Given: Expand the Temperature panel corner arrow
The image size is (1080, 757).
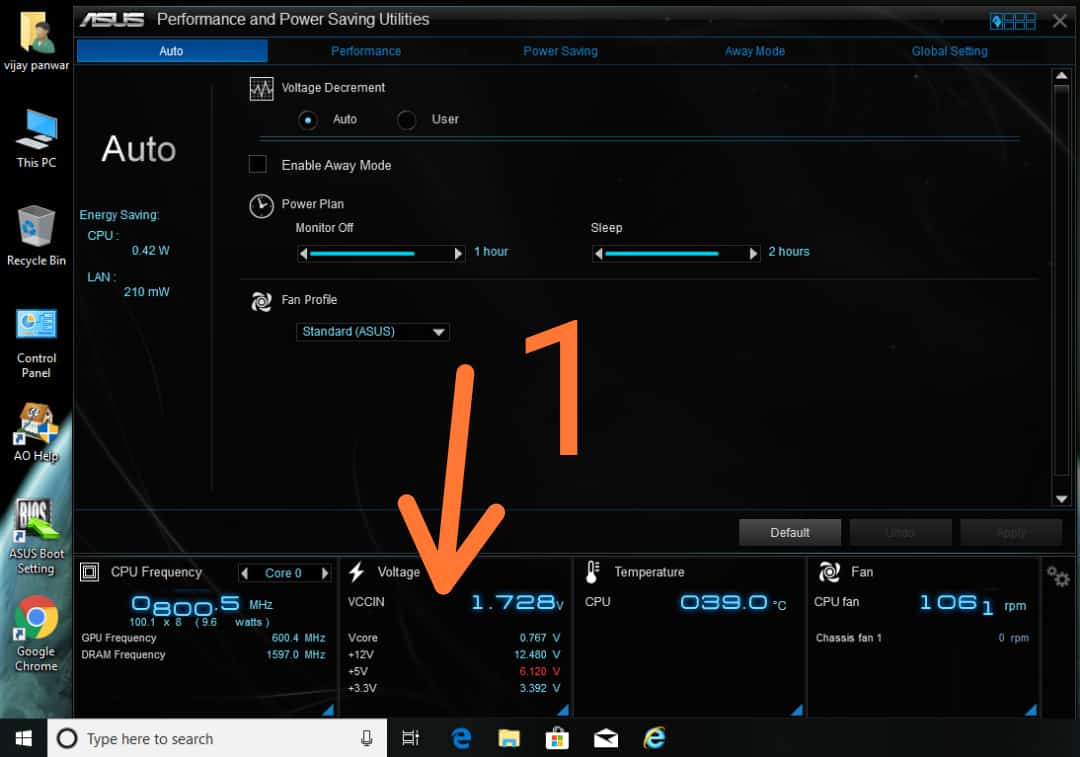Looking at the screenshot, I should click(797, 710).
